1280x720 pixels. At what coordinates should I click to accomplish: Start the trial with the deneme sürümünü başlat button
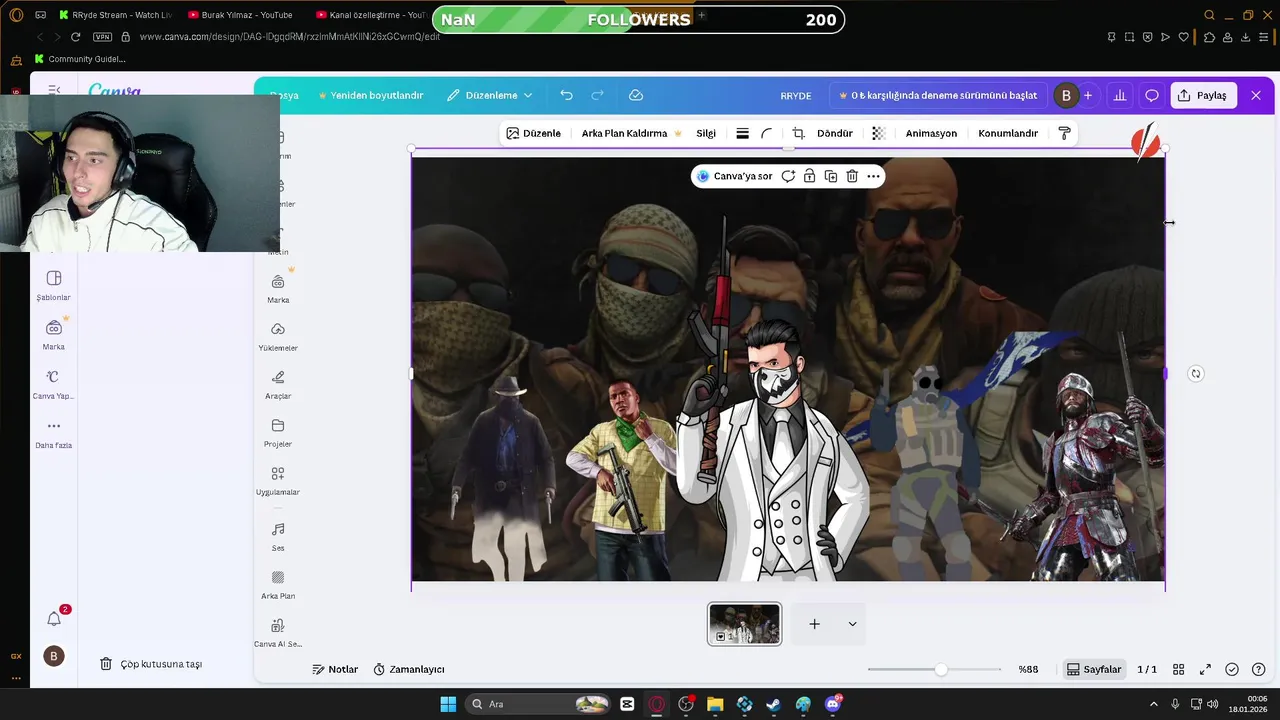pyautogui.click(x=938, y=95)
